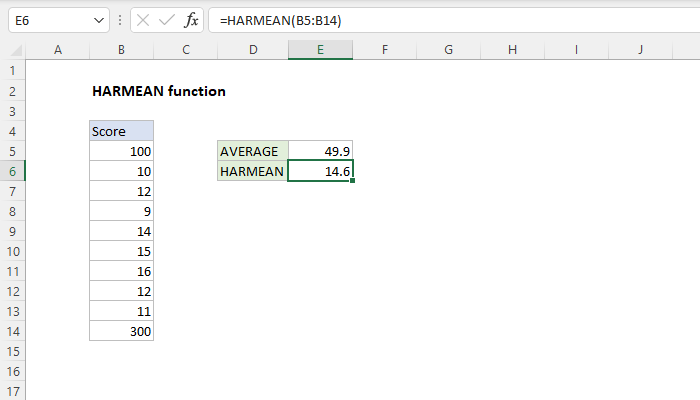
Task: Select row 7 header
Action: pos(12,192)
